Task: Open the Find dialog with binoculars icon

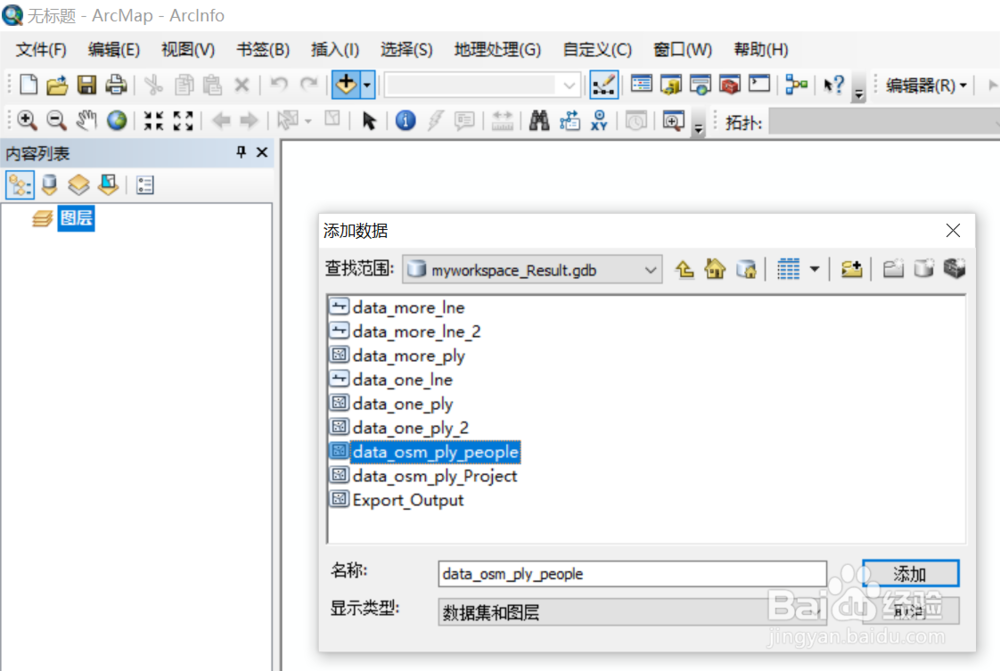Action: pyautogui.click(x=539, y=120)
